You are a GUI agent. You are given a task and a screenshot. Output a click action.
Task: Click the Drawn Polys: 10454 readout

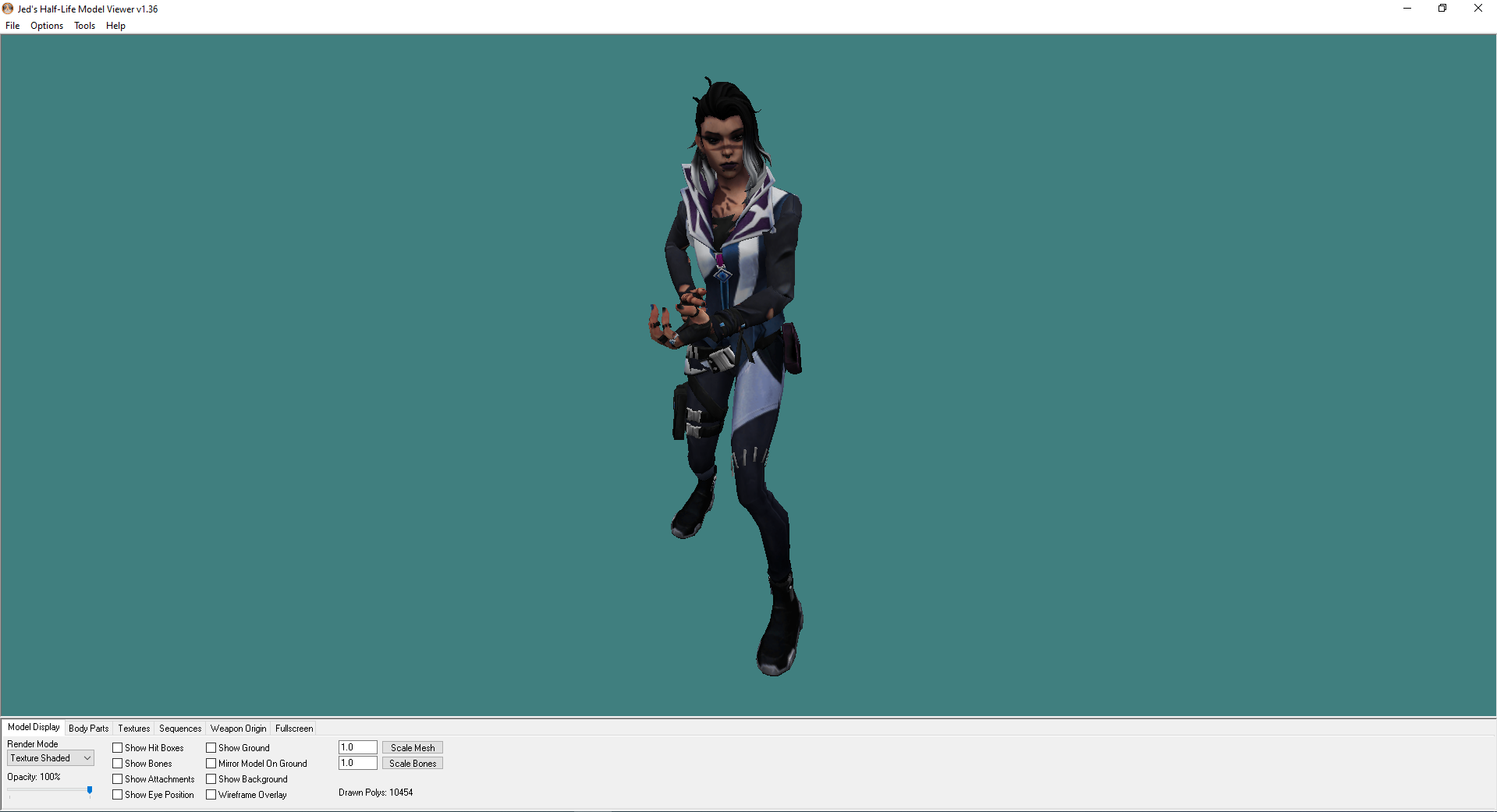[x=376, y=792]
